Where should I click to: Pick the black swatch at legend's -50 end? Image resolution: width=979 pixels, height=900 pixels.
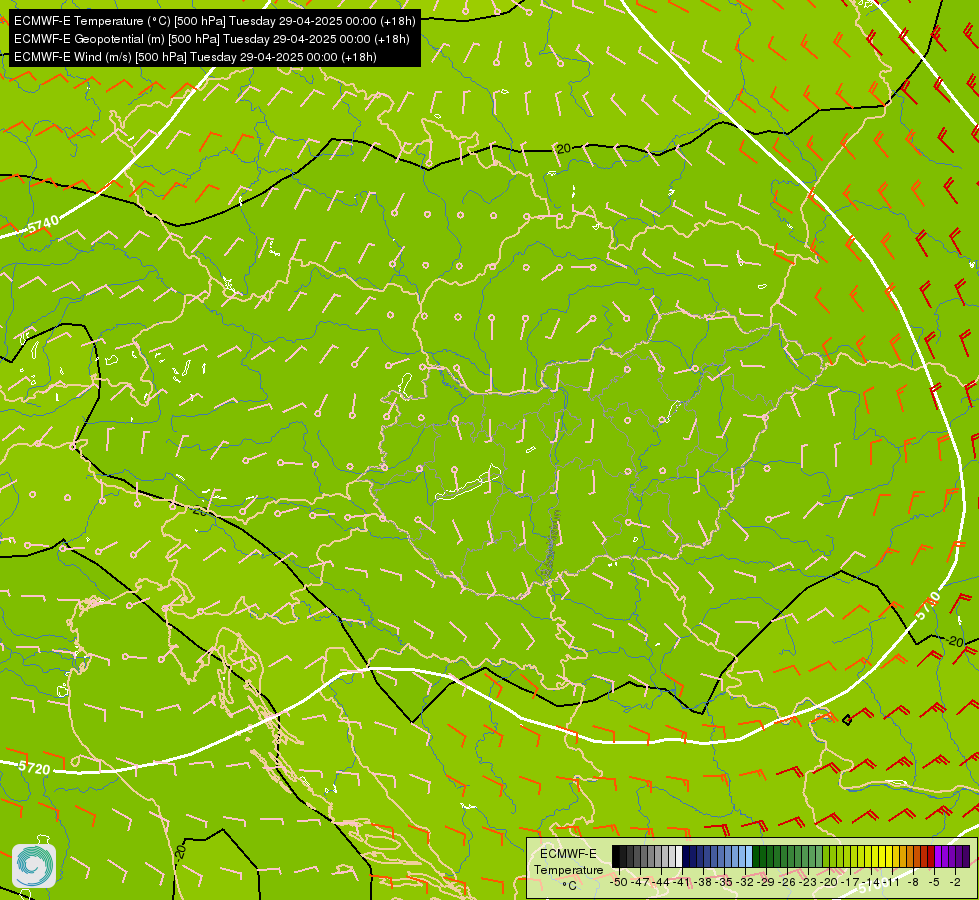(616, 857)
